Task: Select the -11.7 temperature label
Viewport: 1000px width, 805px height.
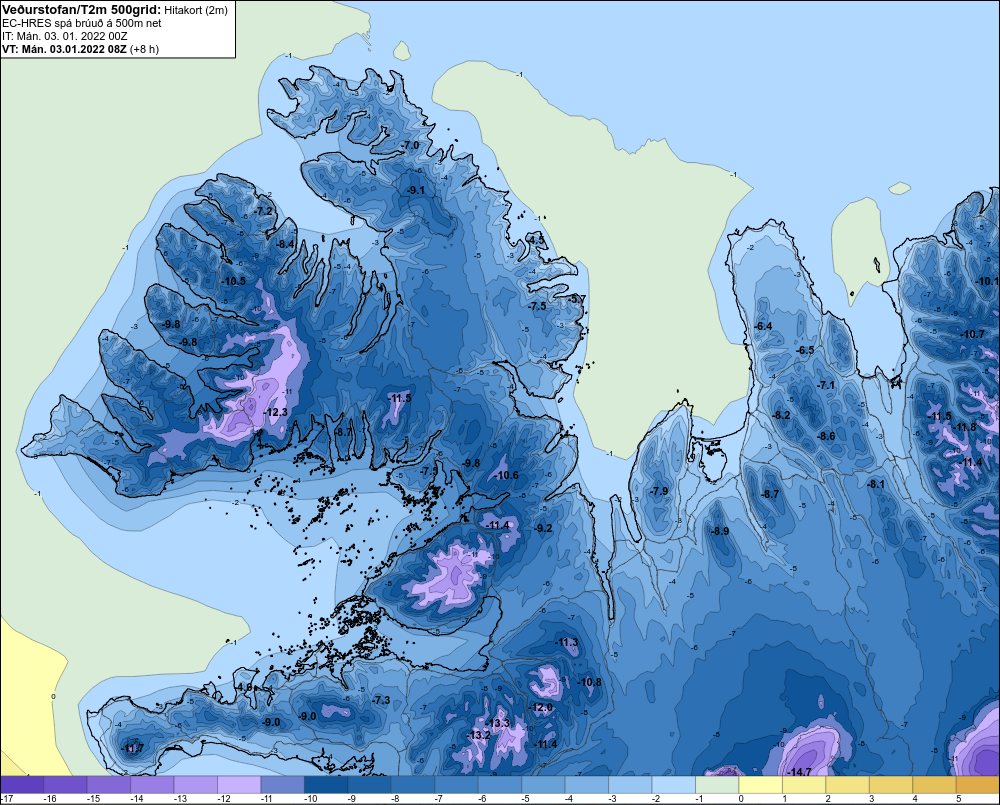Action: tap(133, 749)
